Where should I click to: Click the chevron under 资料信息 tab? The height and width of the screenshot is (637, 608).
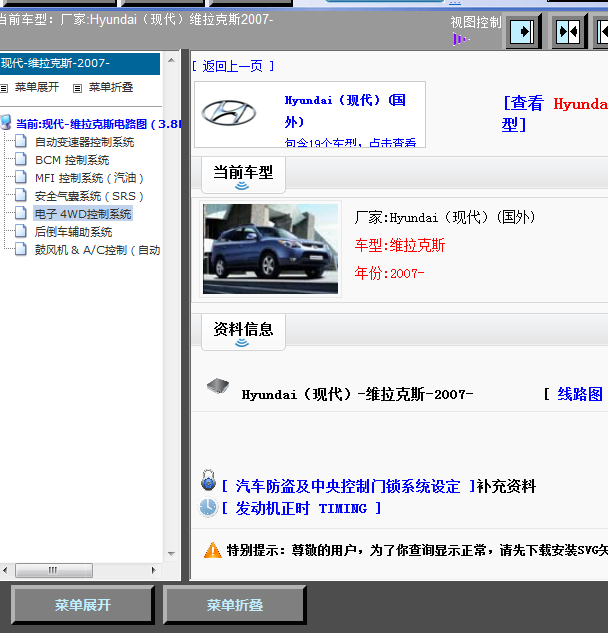[242, 343]
